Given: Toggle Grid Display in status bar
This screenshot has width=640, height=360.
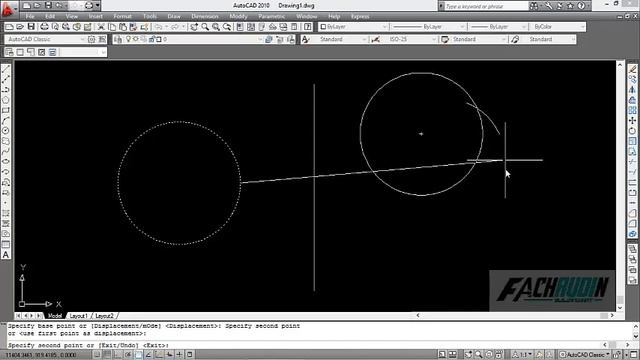Looking at the screenshot, I should click(x=107, y=355).
